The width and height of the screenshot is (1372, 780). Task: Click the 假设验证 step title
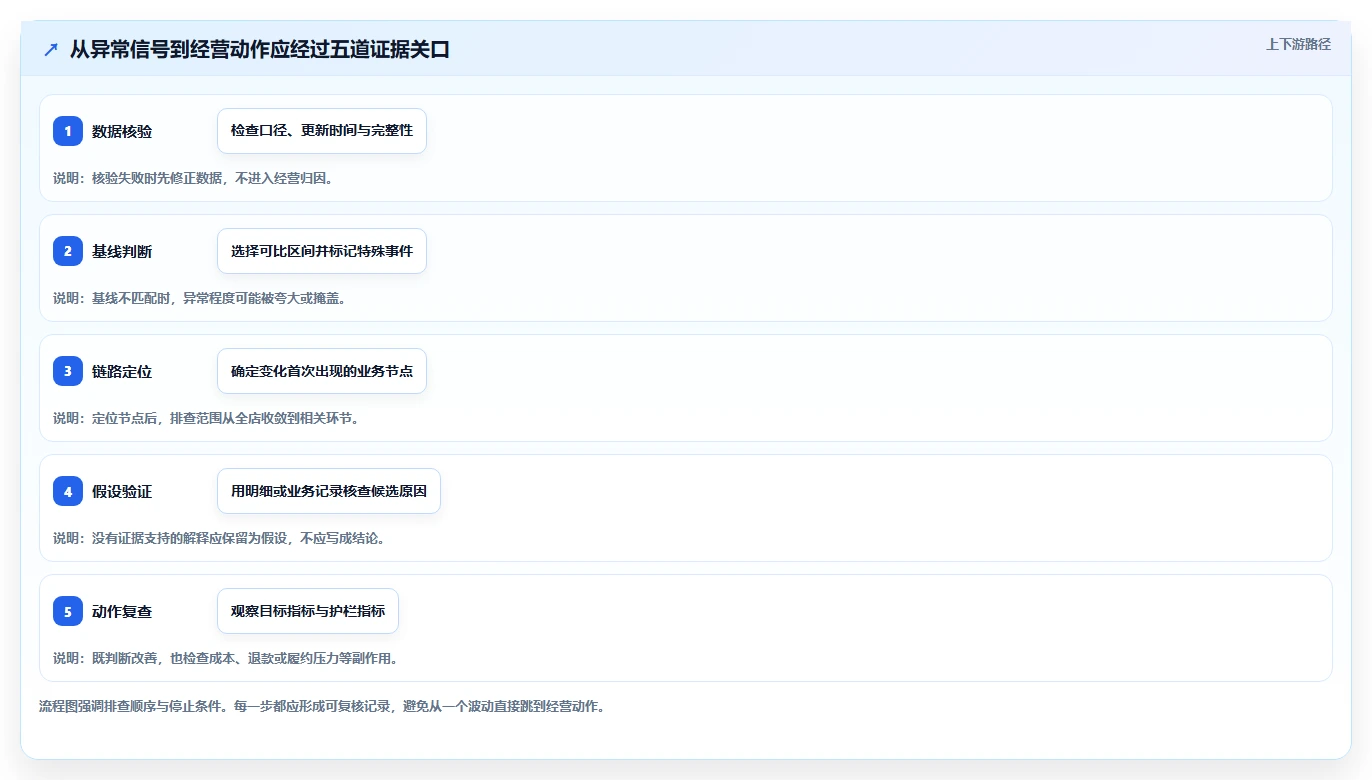point(122,492)
